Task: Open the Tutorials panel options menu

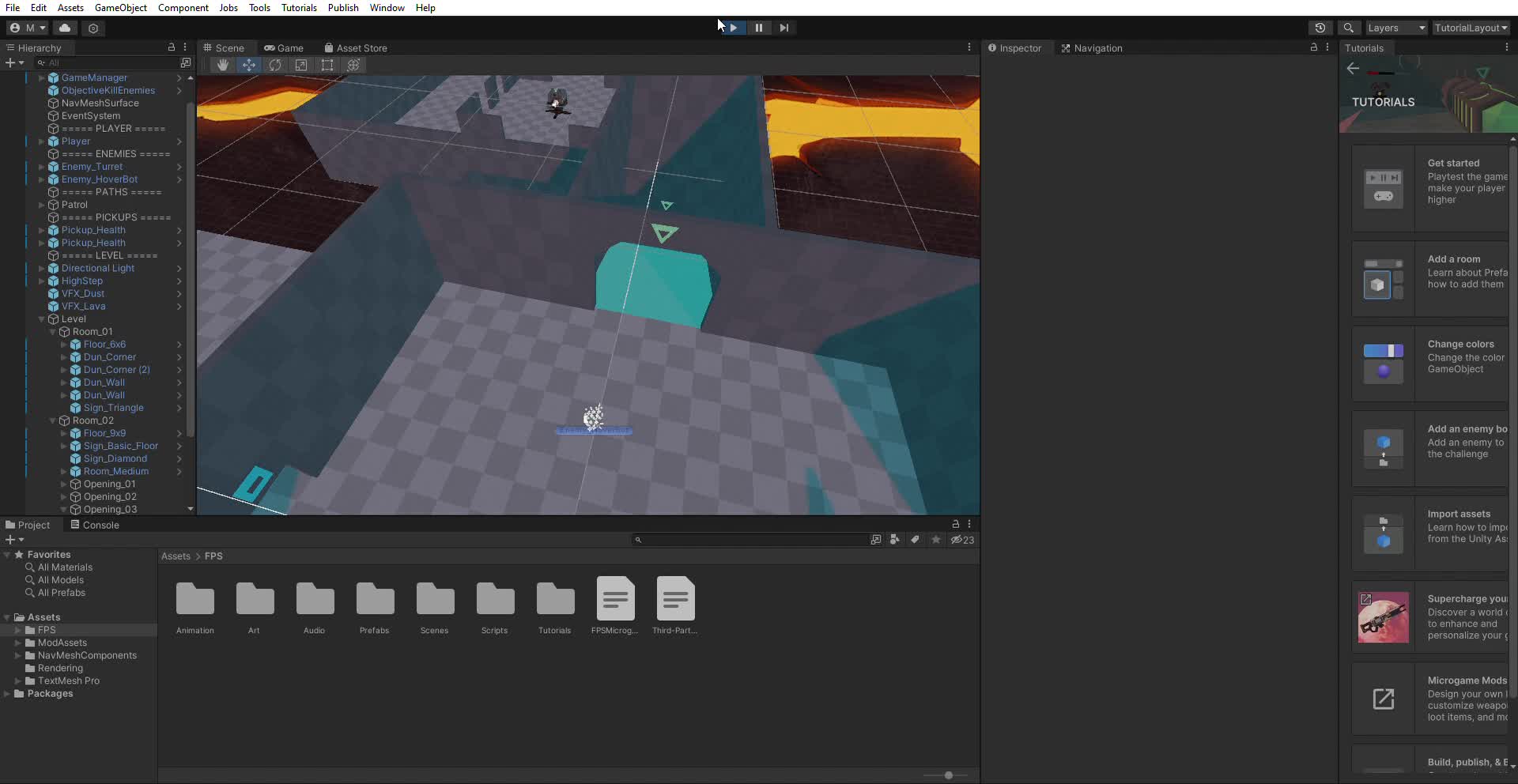Action: (x=1507, y=47)
